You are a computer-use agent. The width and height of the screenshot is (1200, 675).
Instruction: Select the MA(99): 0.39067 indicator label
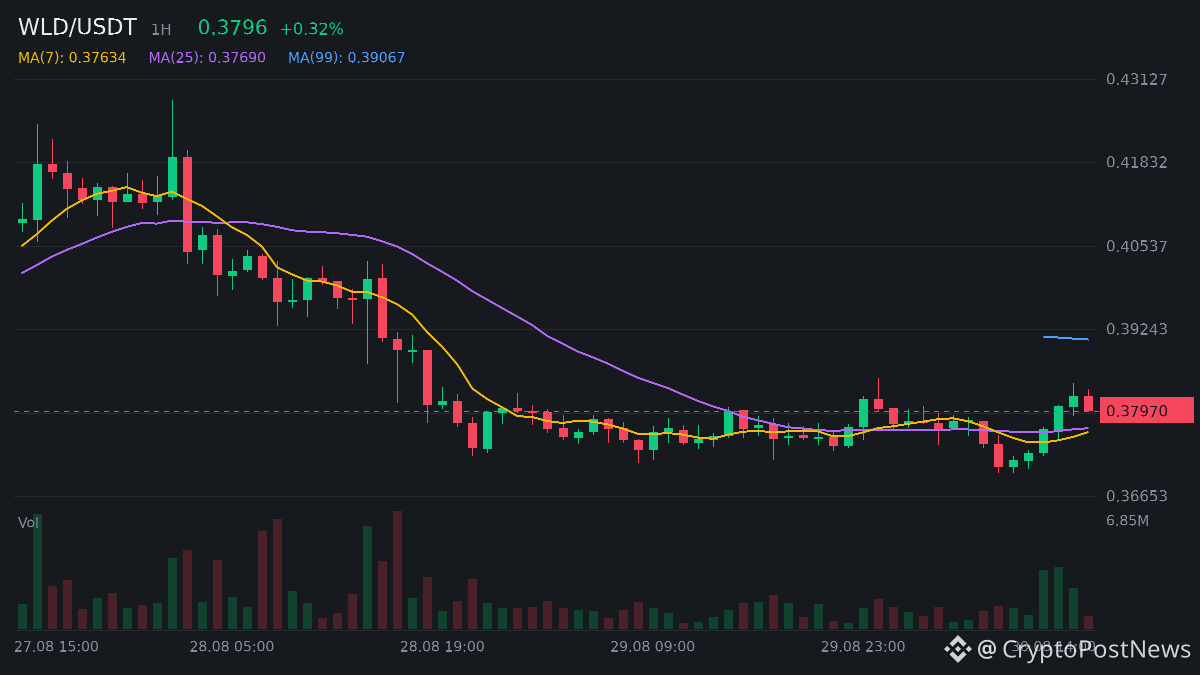pos(347,58)
